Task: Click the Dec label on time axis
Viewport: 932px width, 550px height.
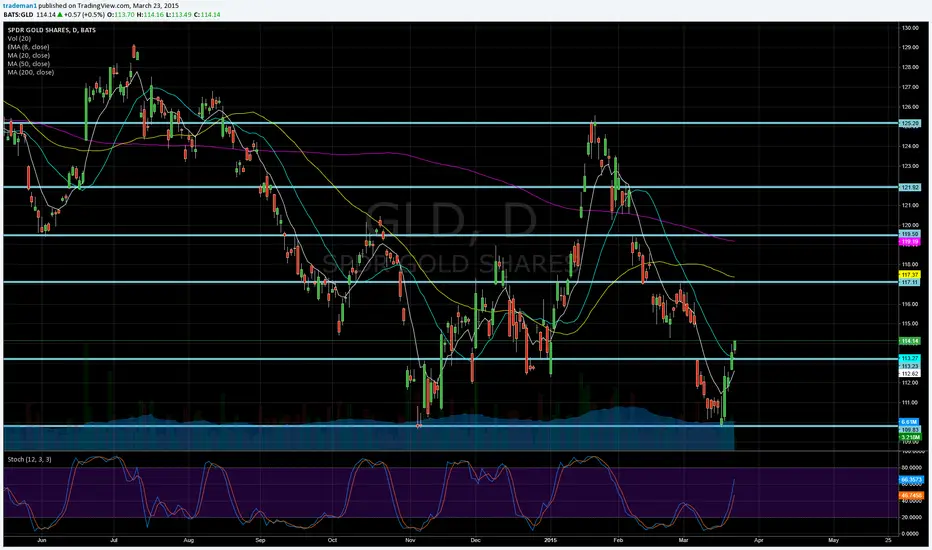Action: [x=475, y=540]
